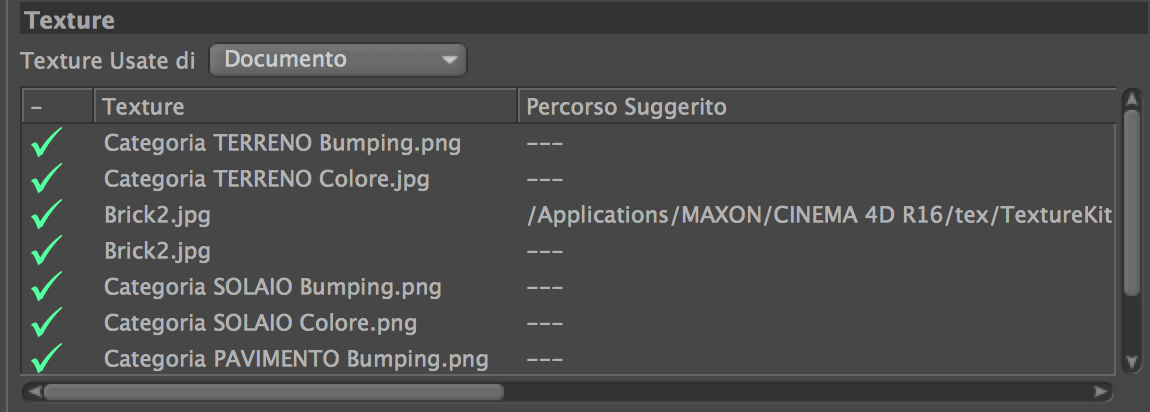1150x412 pixels.
Task: Click the Texture column header
Action: pos(305,106)
